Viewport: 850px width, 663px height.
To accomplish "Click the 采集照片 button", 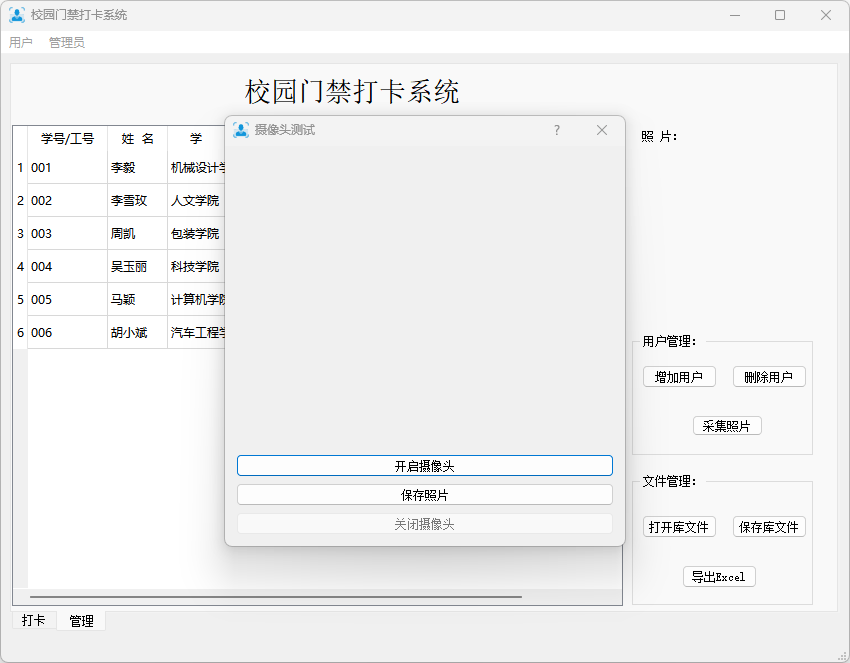I will pos(727,426).
